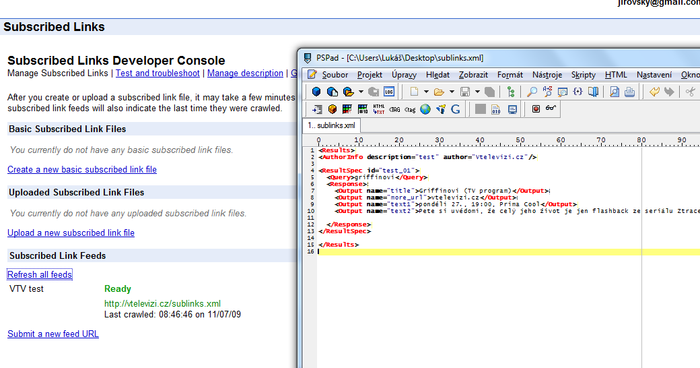Image resolution: width=700 pixels, height=368 pixels.
Task: Click the PSPad window title bar
Action: pyautogui.click(x=500, y=58)
